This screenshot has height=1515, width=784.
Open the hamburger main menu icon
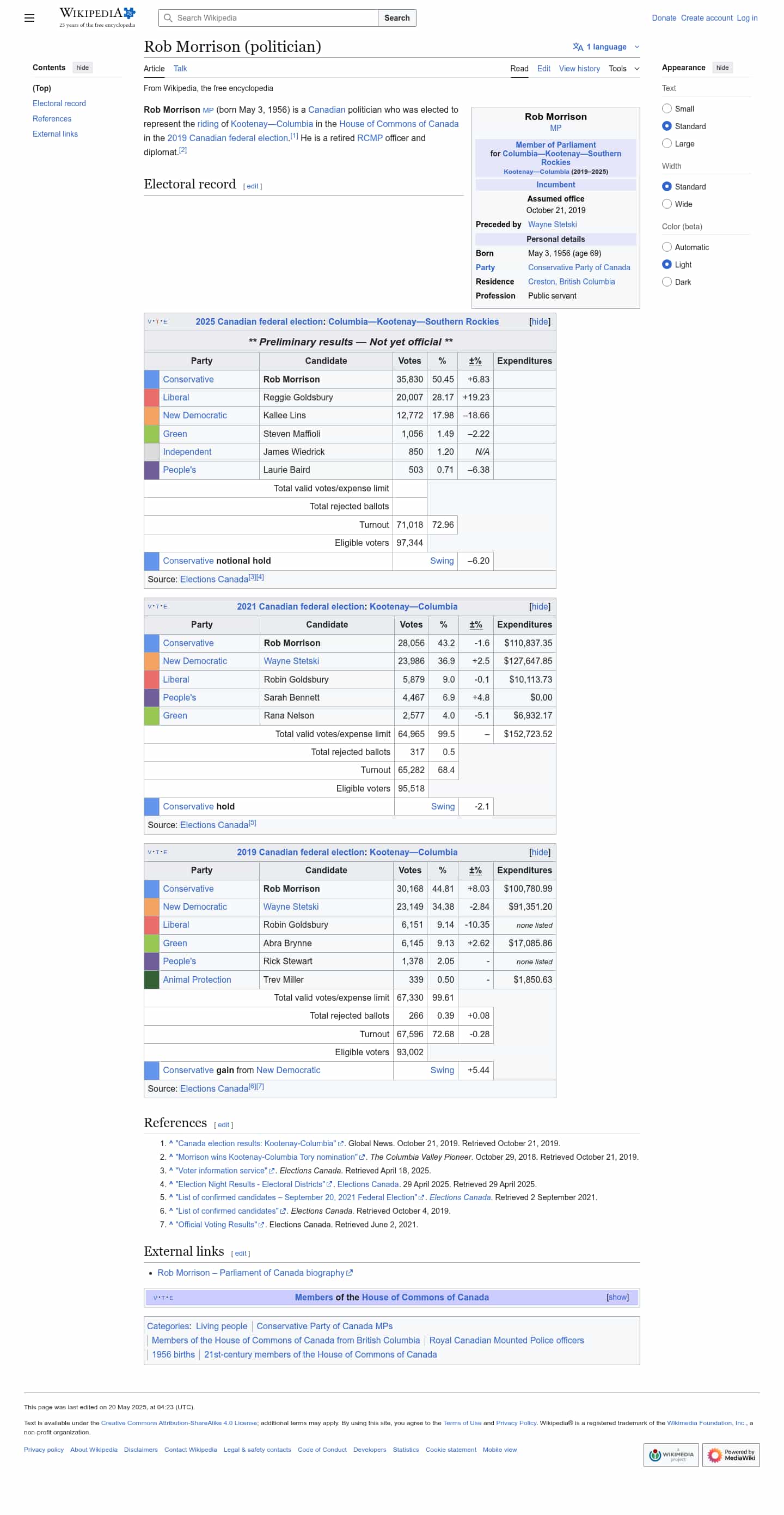tap(29, 17)
